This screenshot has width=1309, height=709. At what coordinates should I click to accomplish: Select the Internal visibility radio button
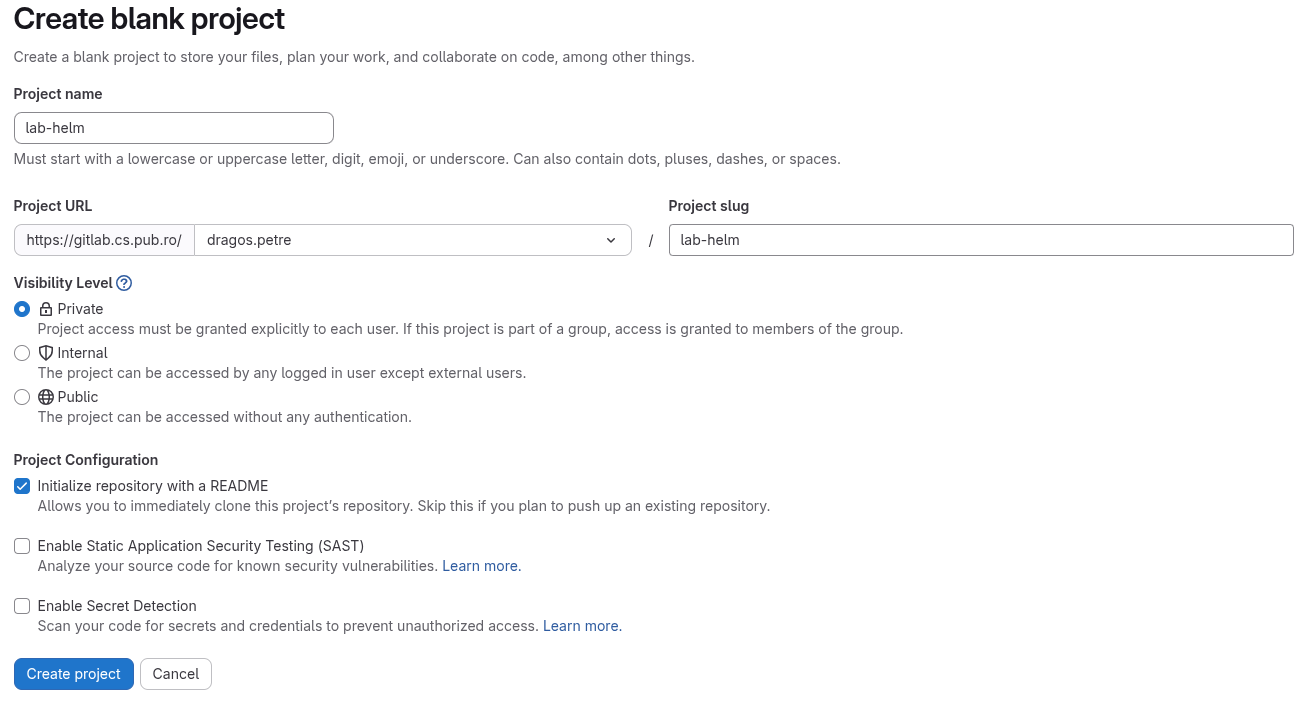[22, 353]
